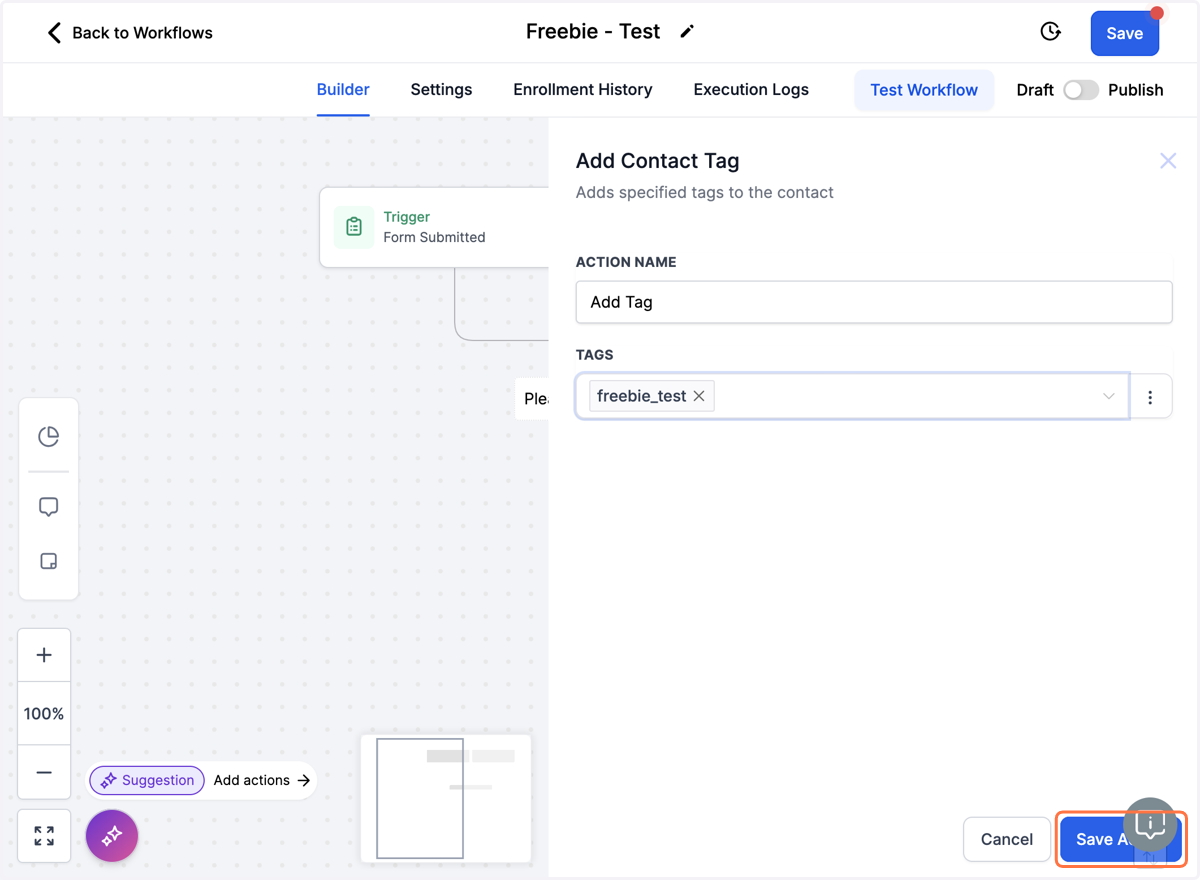Click the pencil icon to rename workflow
Viewport: 1200px width, 880px height.
point(687,32)
